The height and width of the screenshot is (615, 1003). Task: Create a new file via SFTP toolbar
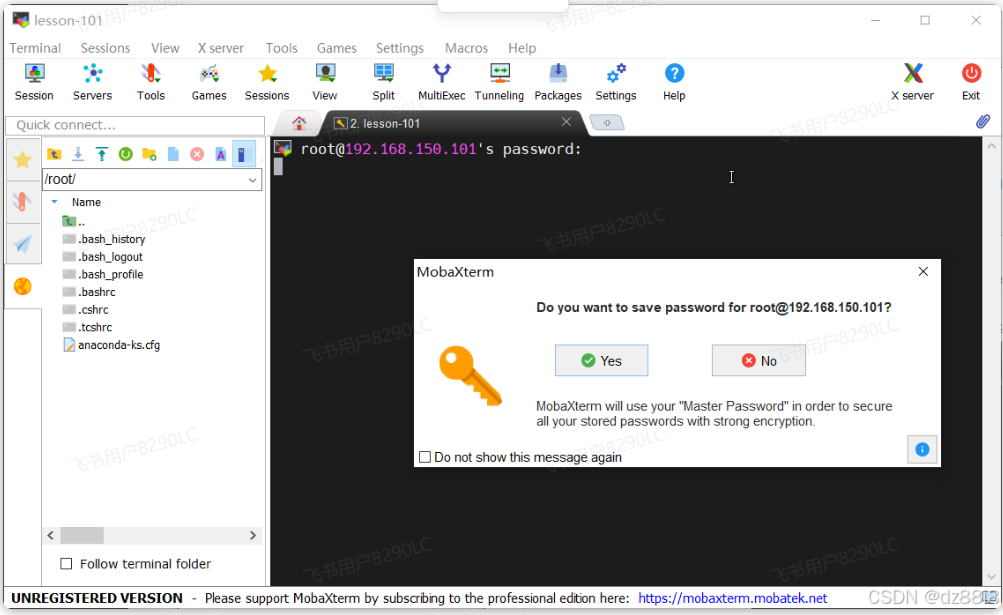coord(173,154)
